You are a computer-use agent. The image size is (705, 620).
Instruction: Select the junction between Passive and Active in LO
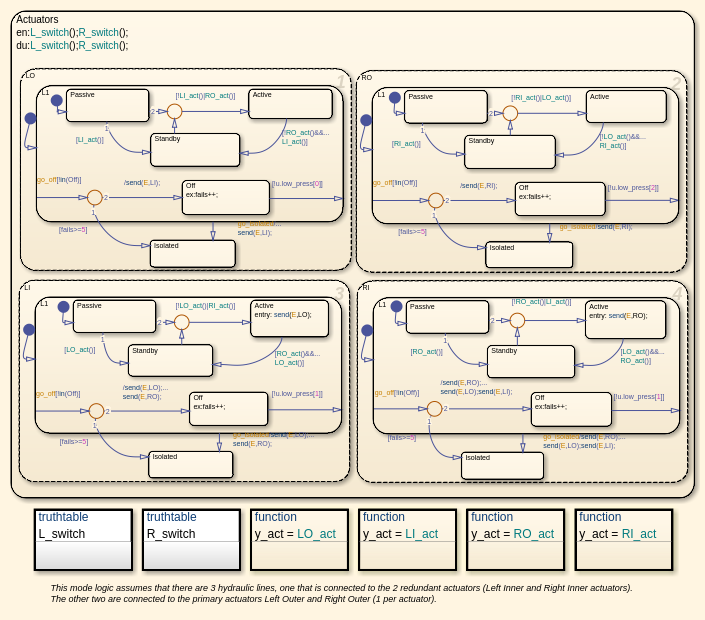click(x=174, y=111)
